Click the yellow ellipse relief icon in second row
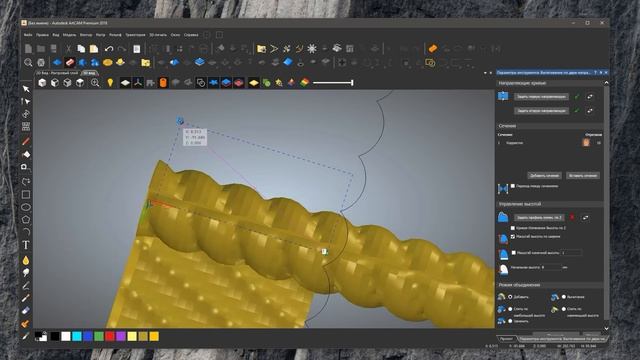This screenshot has width=640, height=360. [x=108, y=62]
